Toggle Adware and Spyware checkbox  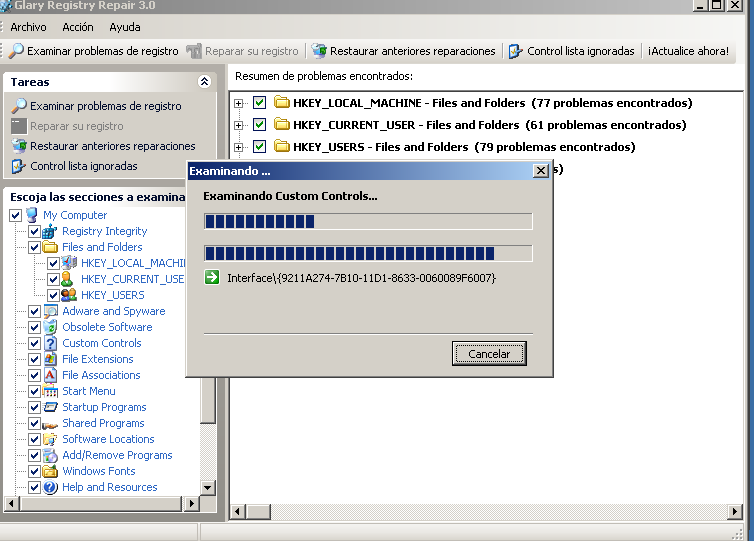tap(34, 311)
